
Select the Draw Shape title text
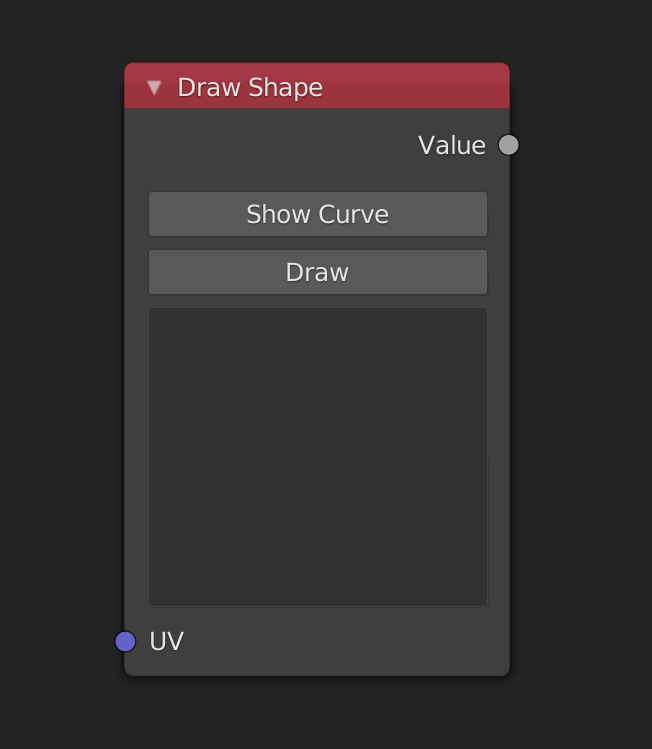click(x=250, y=87)
